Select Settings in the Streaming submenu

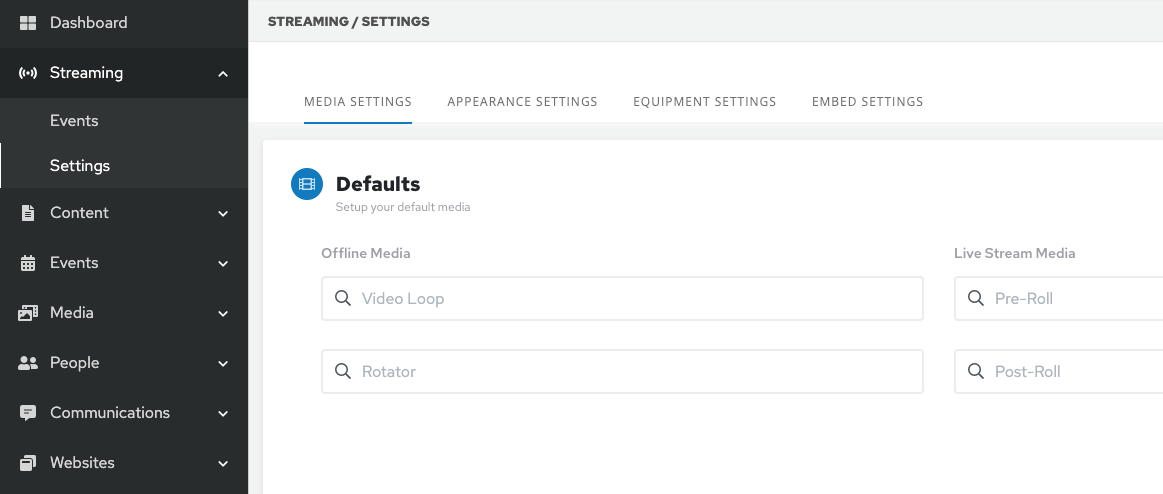point(80,166)
